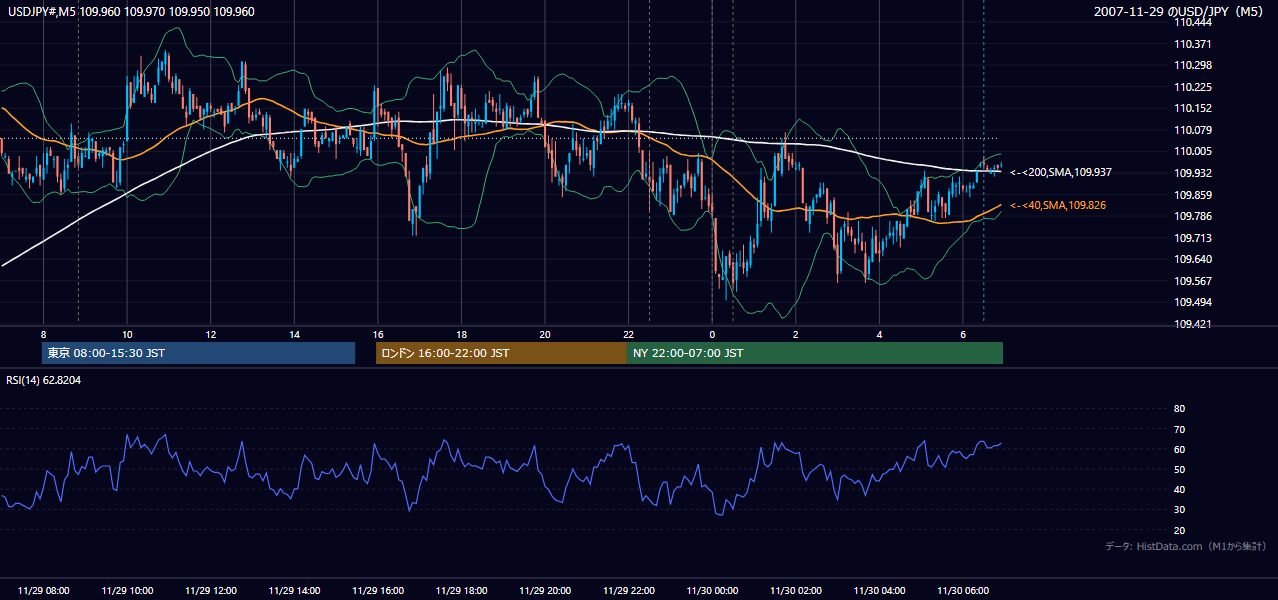Click the hour label 4 under the price chart
This screenshot has height=600, width=1278.
pos(879,334)
